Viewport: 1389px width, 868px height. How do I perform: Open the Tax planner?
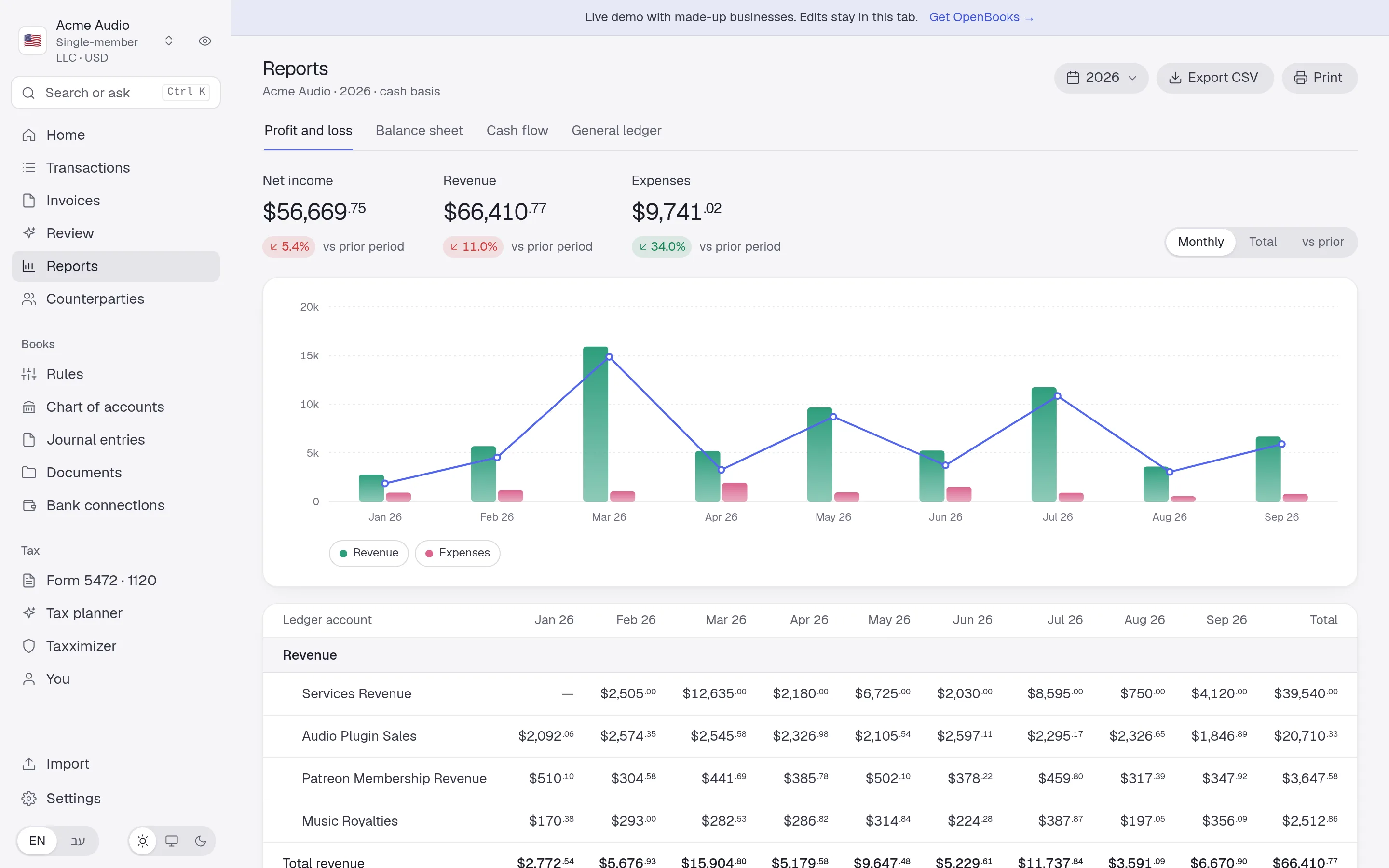click(115, 613)
